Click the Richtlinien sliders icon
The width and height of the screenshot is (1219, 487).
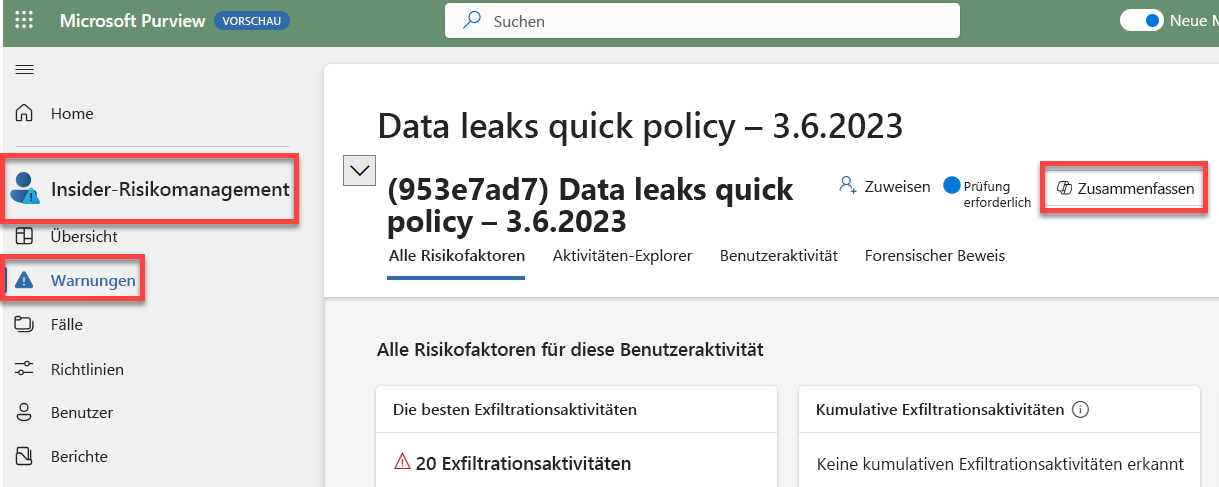click(x=25, y=369)
